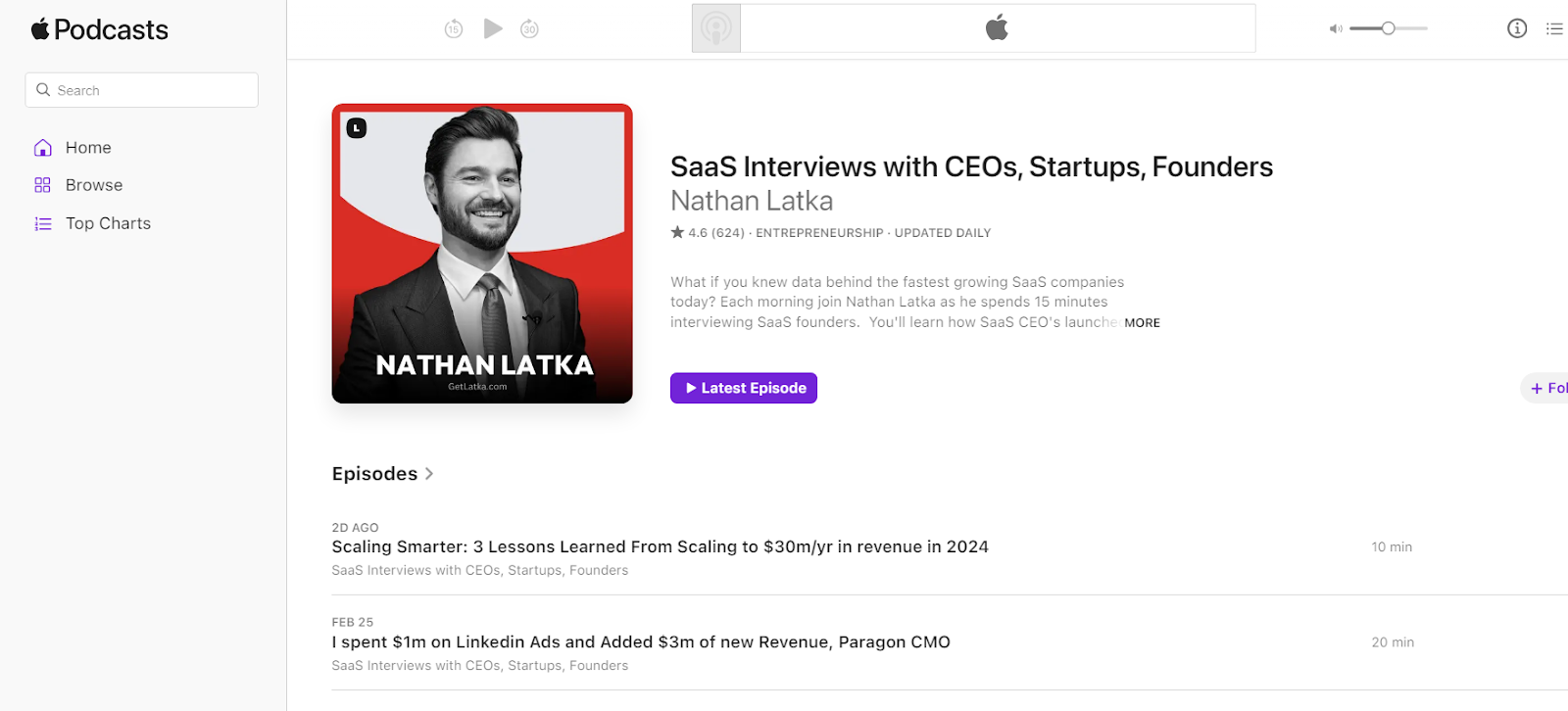This screenshot has height=711, width=1568.
Task: Open the Nathan Latka author link
Action: (x=752, y=201)
